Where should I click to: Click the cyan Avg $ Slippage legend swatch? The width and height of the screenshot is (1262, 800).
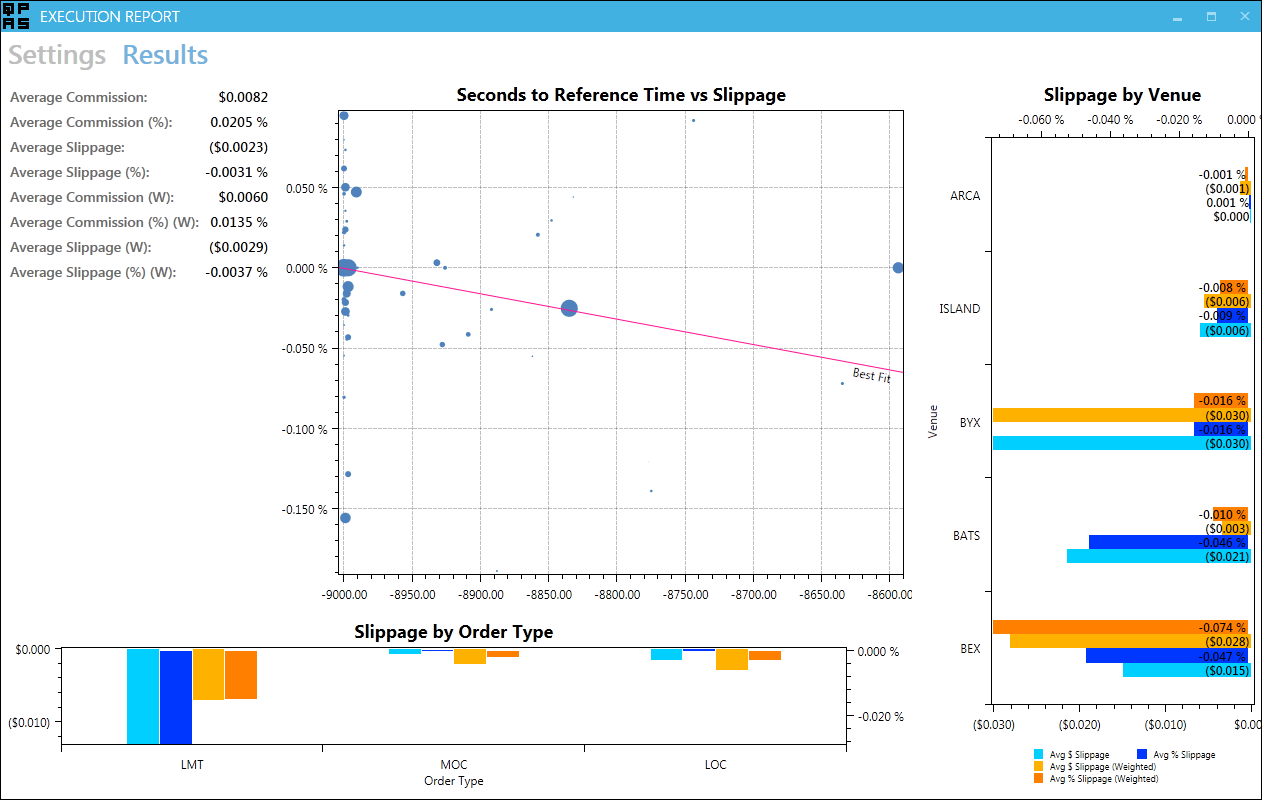point(1039,754)
